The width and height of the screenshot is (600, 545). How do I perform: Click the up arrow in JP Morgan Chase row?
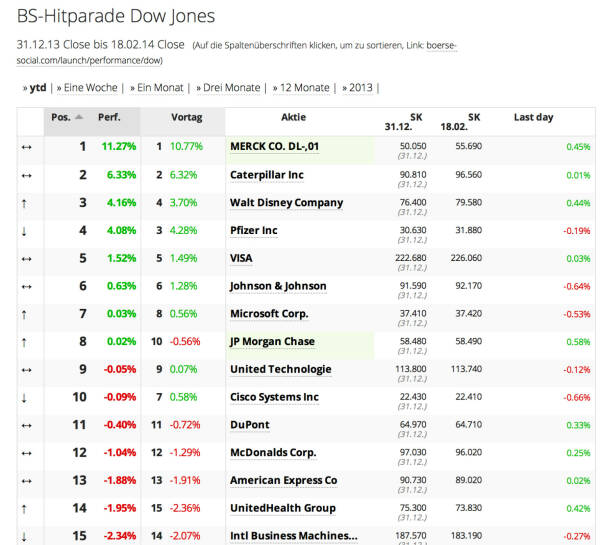click(25, 342)
